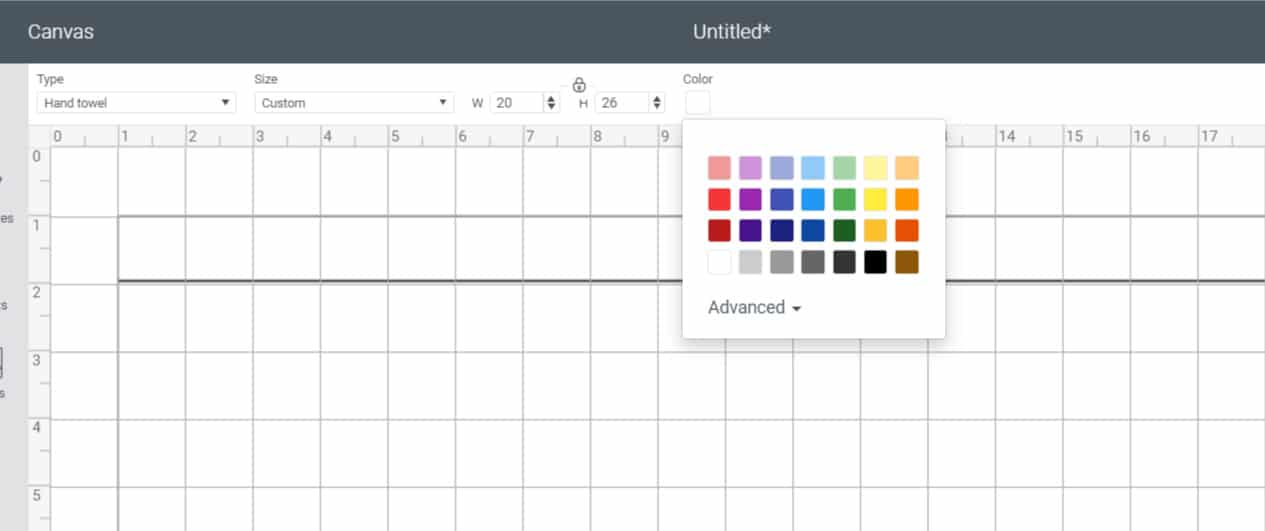The image size is (1265, 531).
Task: Select the charcoal swatch
Action: point(845,262)
